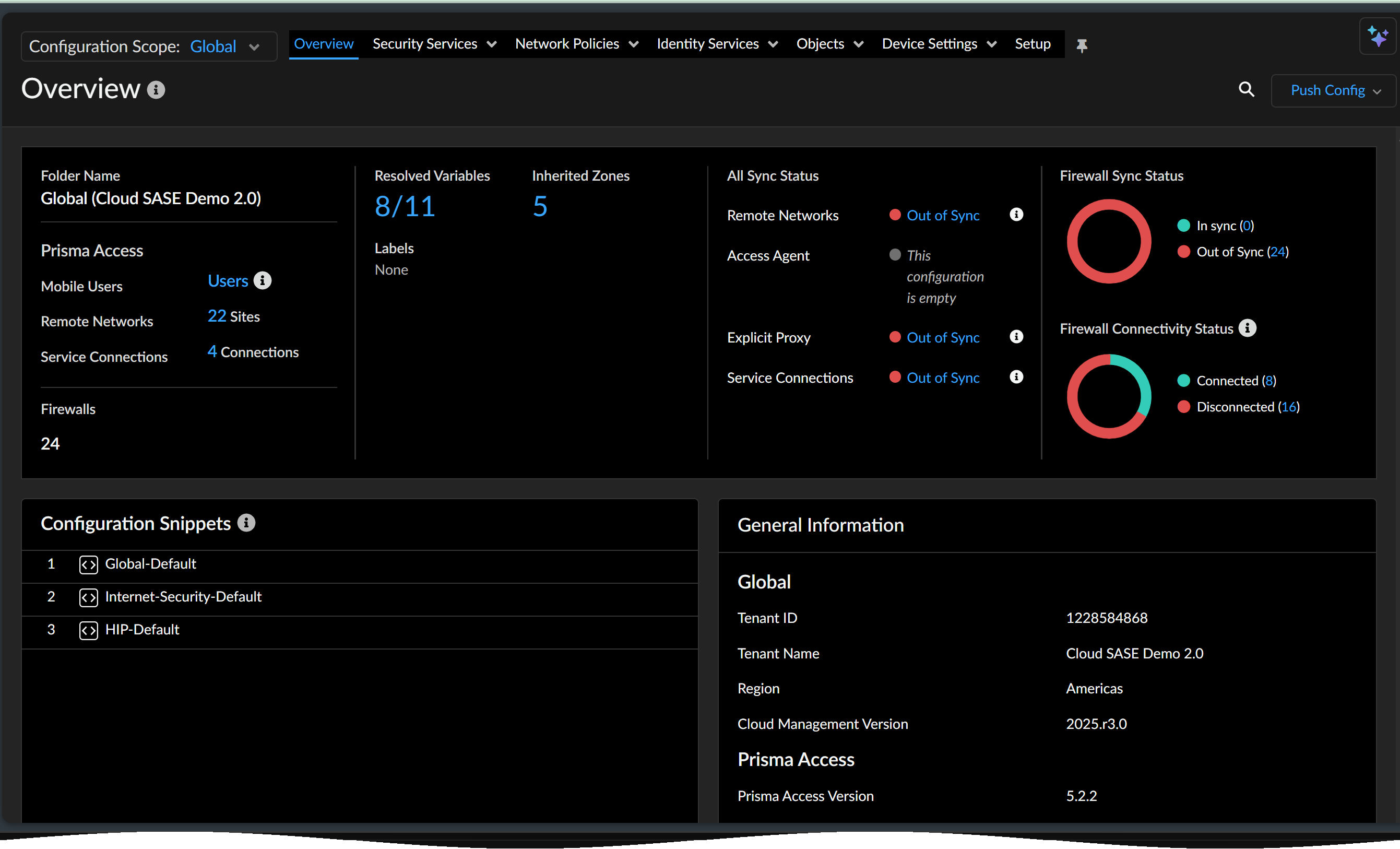Click Explicit Proxy sync info icon

pyautogui.click(x=1016, y=336)
